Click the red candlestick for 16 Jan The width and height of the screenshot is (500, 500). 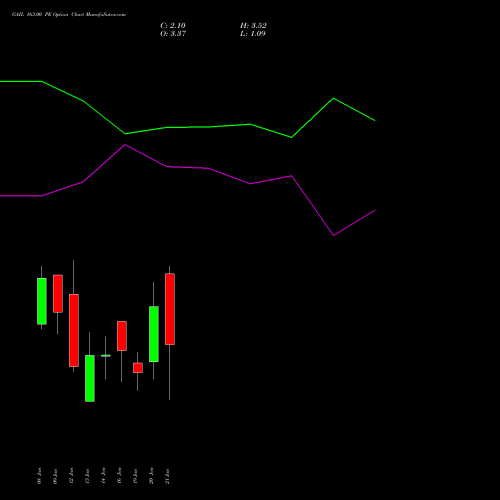pyautogui.click(x=122, y=336)
